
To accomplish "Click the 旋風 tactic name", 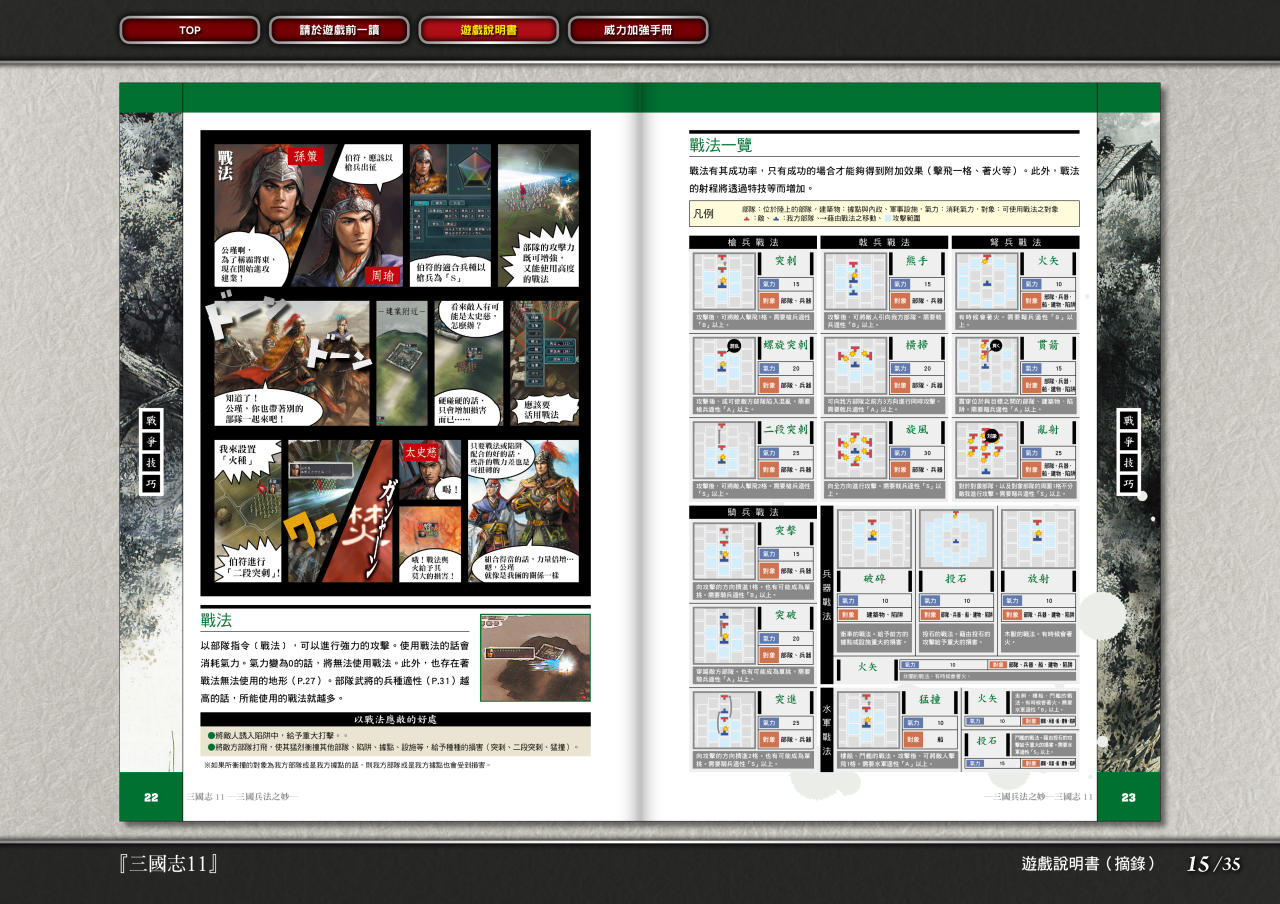I will (x=917, y=429).
